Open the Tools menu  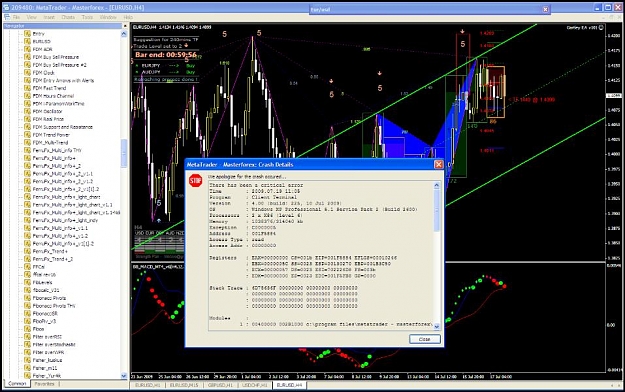coord(87,17)
